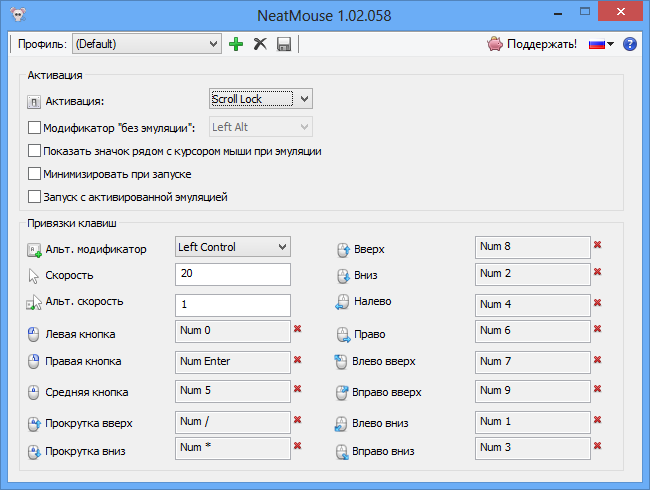Add a new profile with green plus
The width and height of the screenshot is (650, 490).
coord(236,44)
